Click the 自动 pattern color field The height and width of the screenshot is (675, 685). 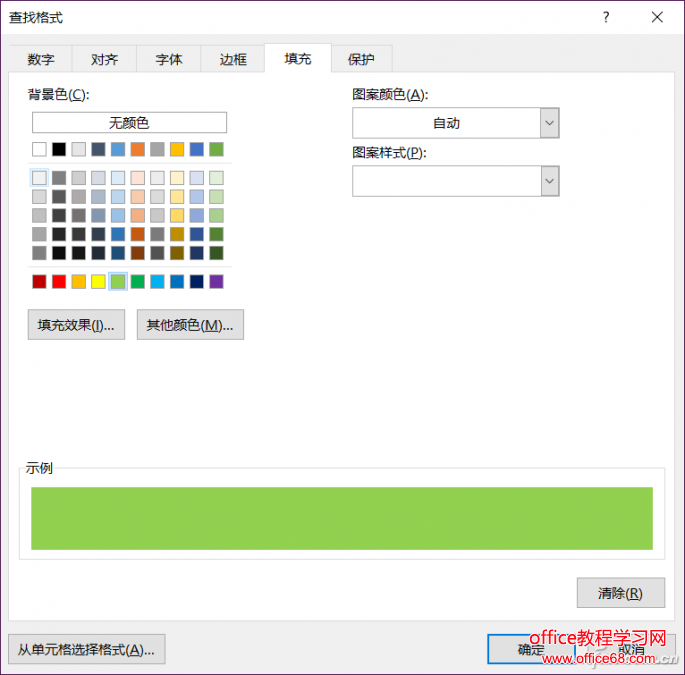pyautogui.click(x=446, y=123)
